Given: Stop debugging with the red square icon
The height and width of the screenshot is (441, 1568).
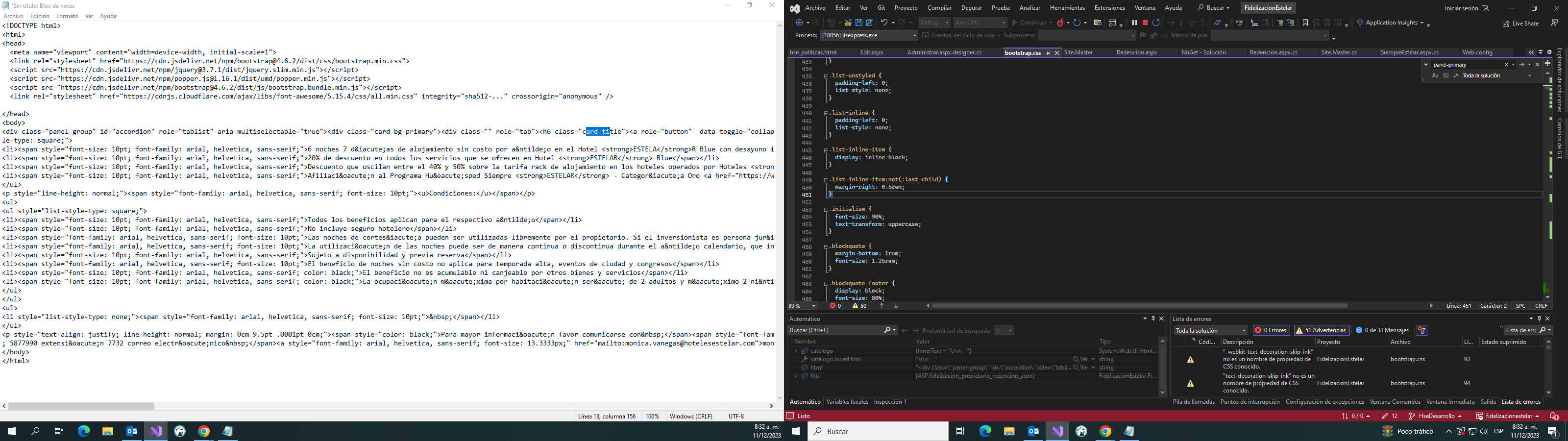Looking at the screenshot, I should coord(1145,23).
